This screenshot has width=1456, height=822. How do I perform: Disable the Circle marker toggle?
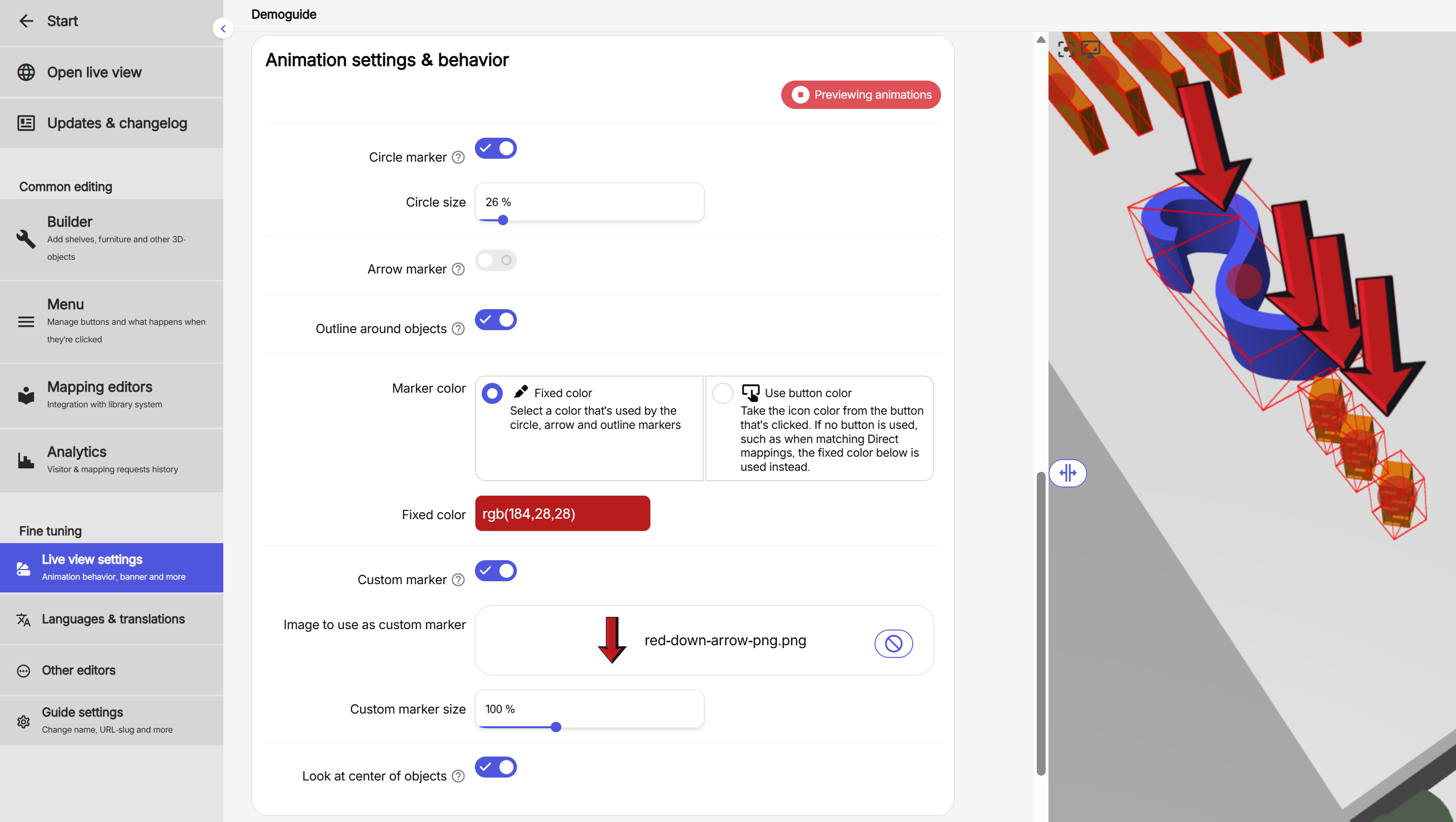496,148
